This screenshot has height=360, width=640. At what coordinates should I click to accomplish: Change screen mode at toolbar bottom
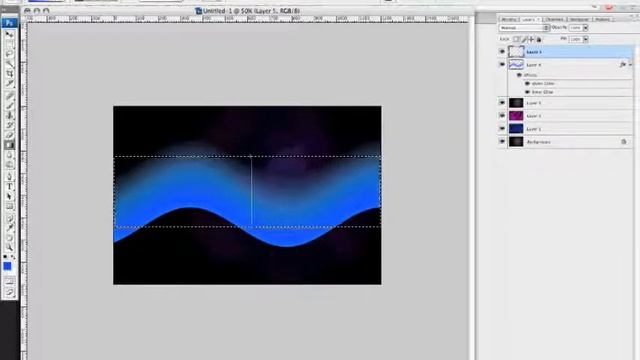point(9,292)
